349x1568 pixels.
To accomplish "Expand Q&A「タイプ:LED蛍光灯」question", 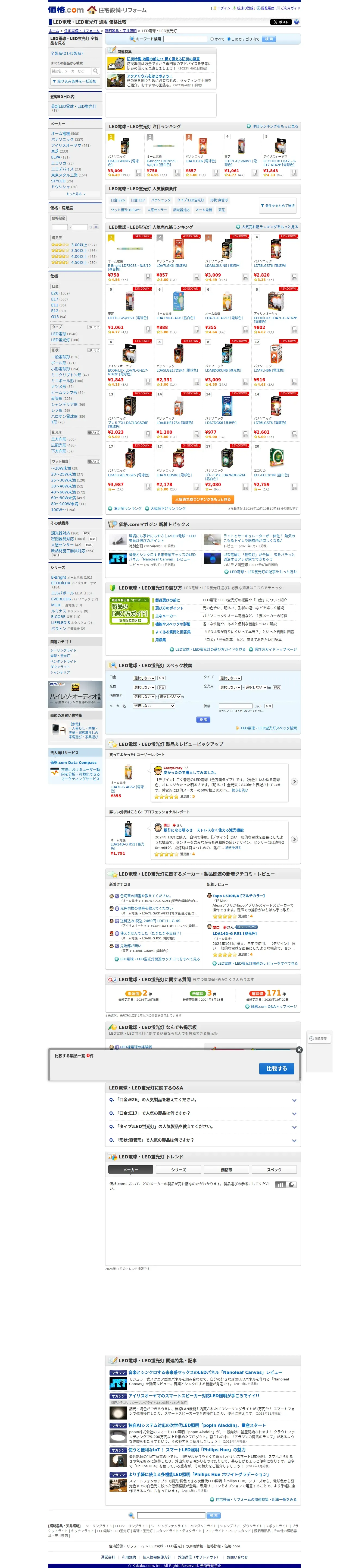I will click(203, 1127).
